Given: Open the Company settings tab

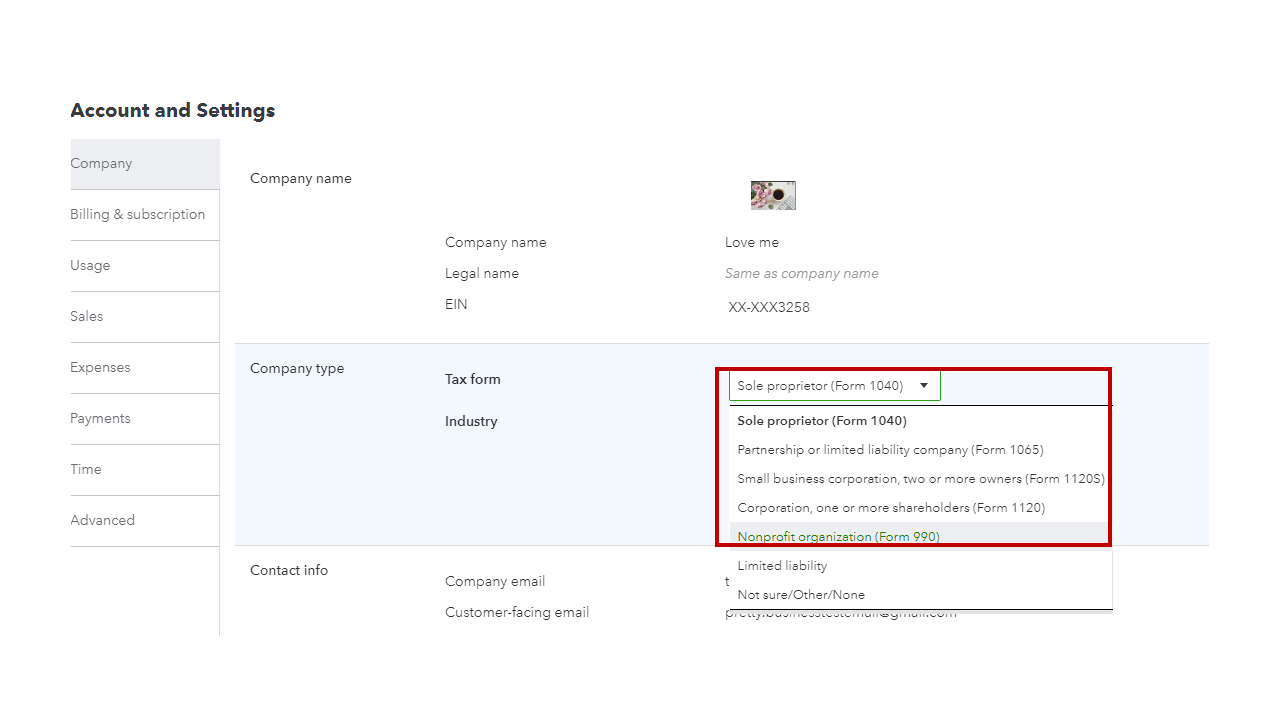Looking at the screenshot, I should (x=101, y=164).
